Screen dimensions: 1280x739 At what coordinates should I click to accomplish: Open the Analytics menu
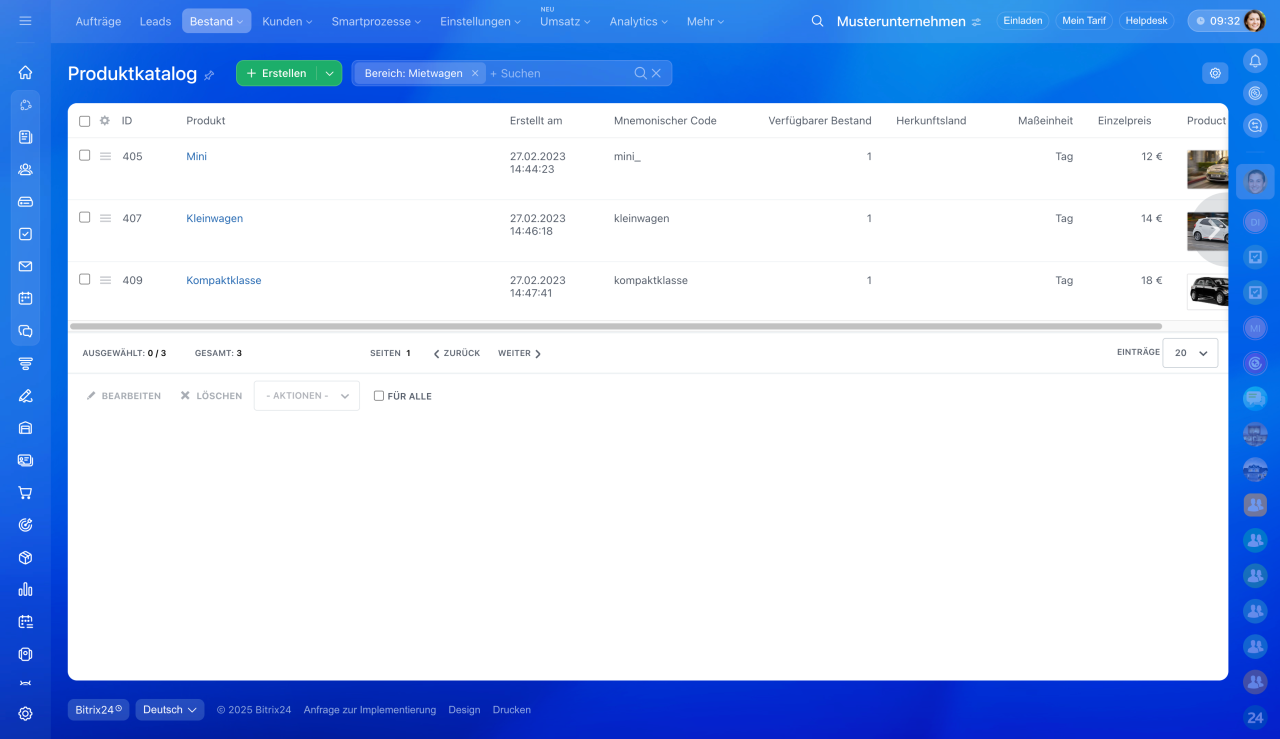638,21
